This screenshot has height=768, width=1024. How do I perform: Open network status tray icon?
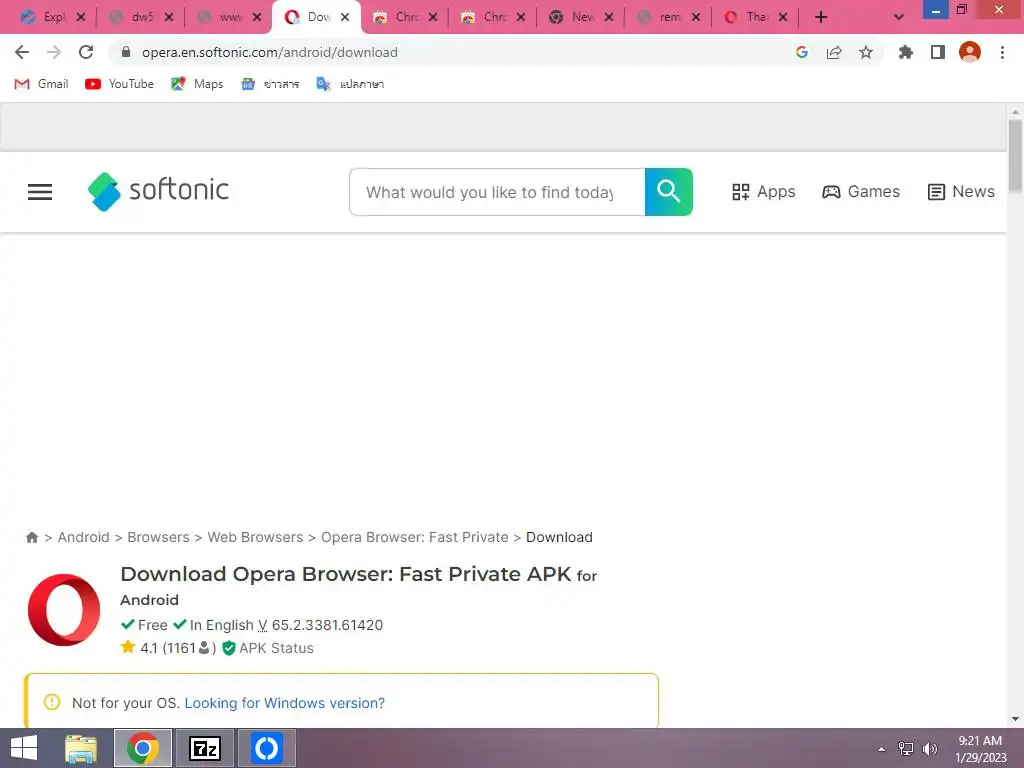906,749
